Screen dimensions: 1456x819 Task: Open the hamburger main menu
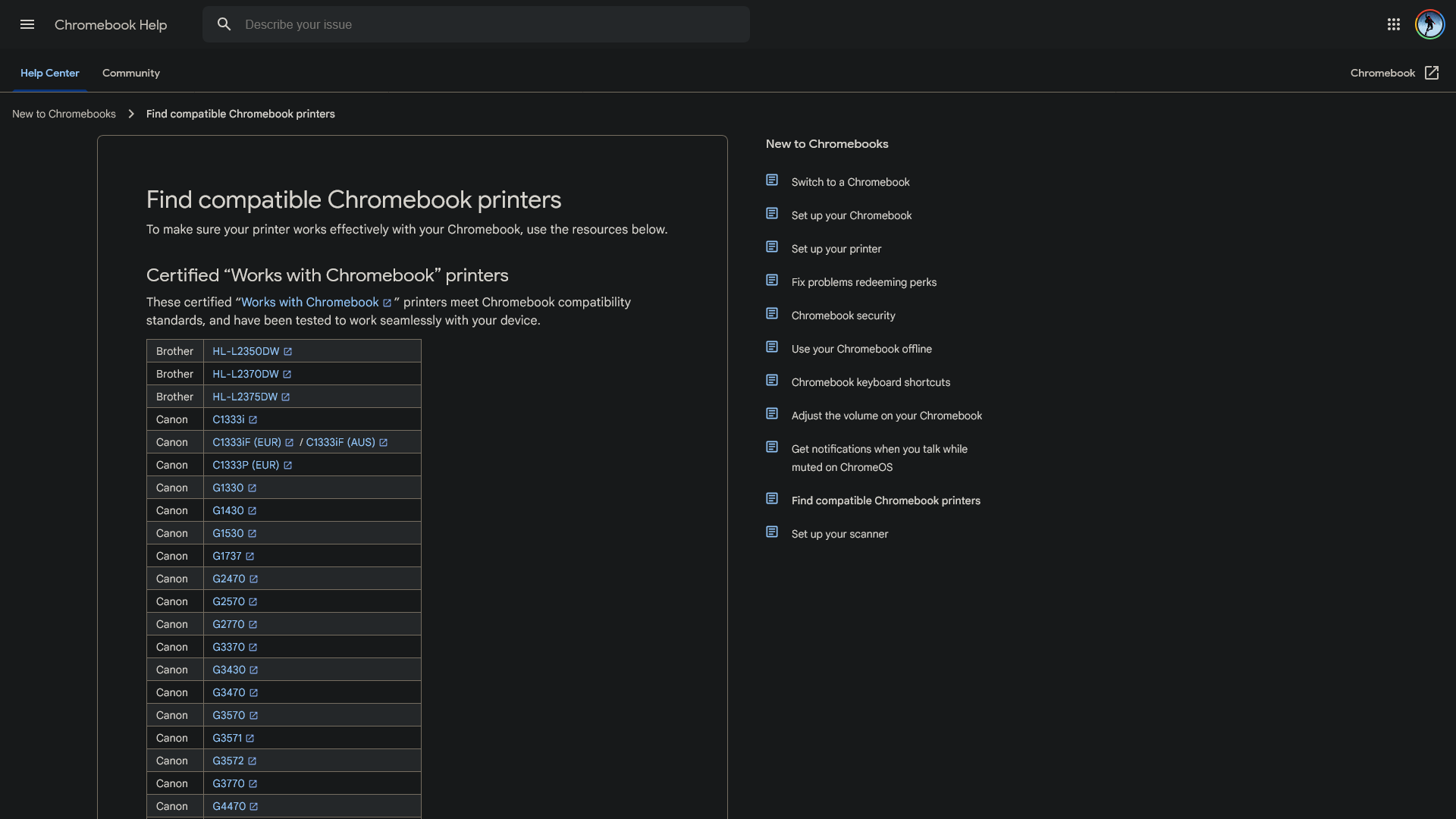pos(27,24)
